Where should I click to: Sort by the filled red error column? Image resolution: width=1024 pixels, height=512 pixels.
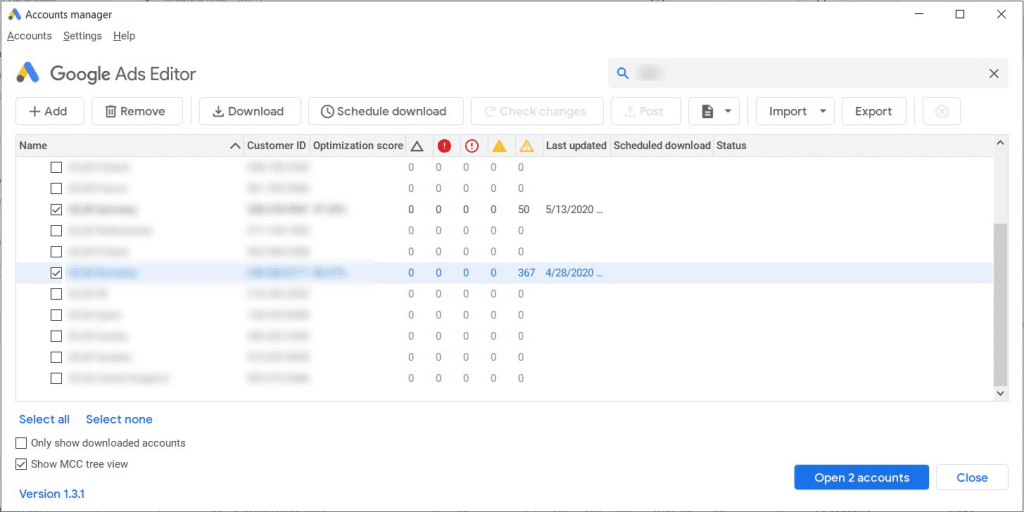[445, 146]
